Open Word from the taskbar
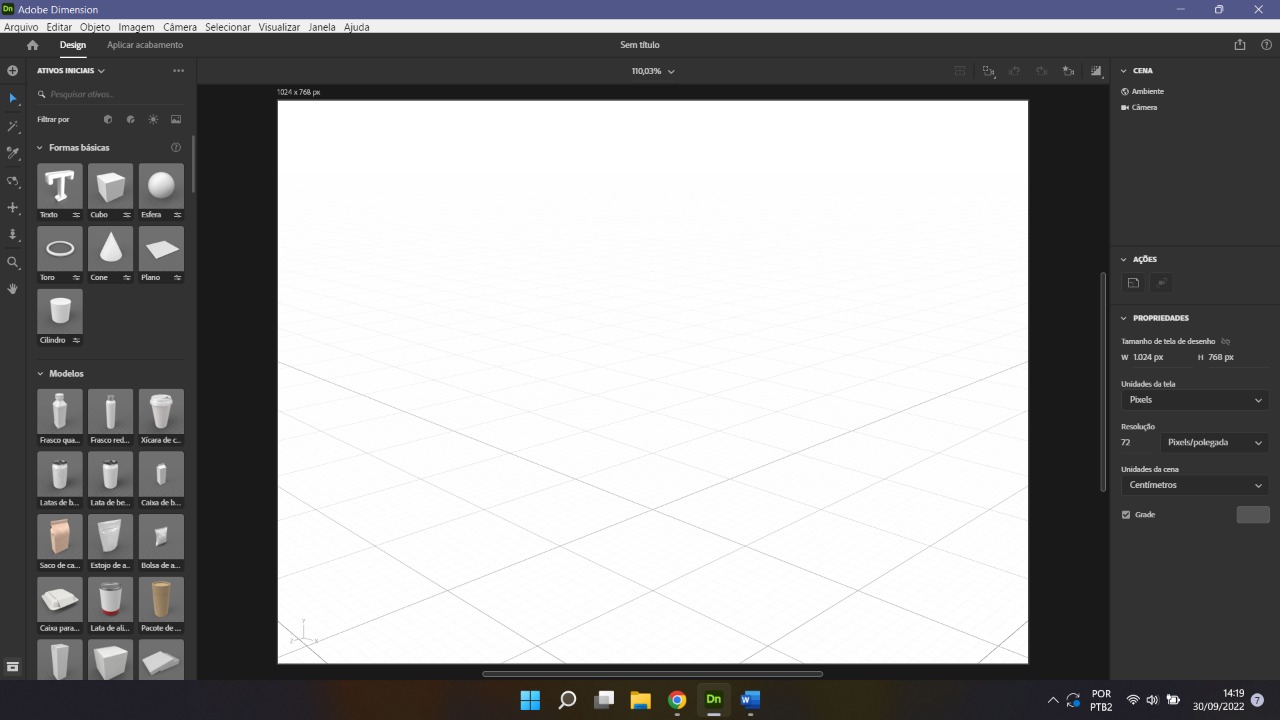 click(750, 700)
